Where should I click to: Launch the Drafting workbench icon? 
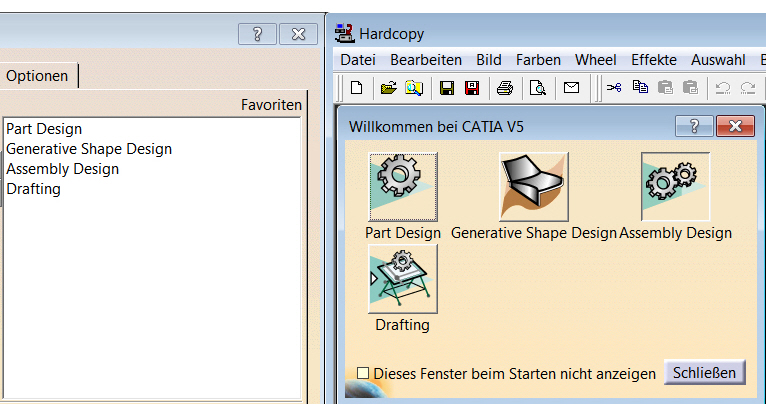point(403,278)
